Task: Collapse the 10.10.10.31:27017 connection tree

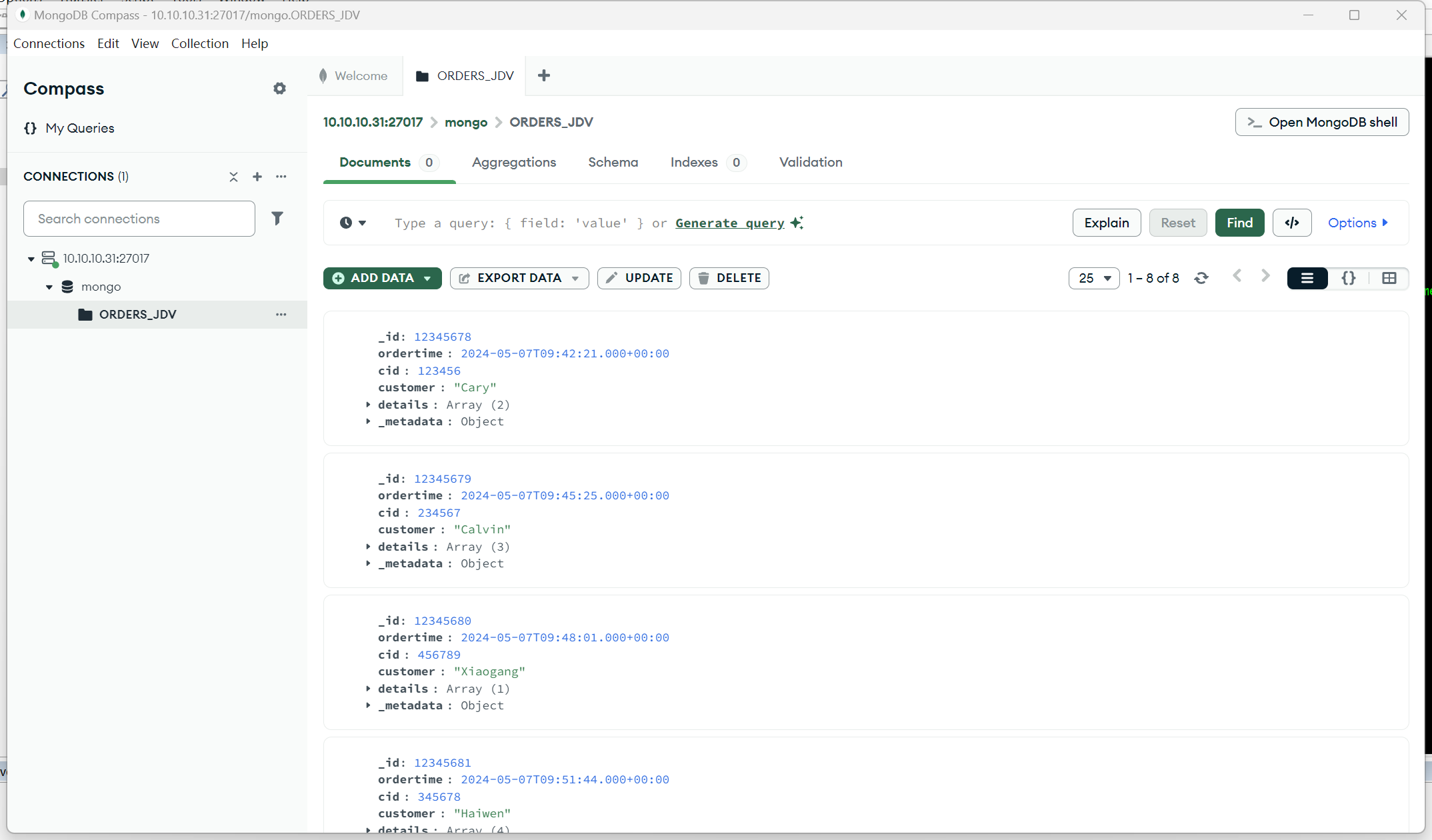Action: click(x=31, y=259)
